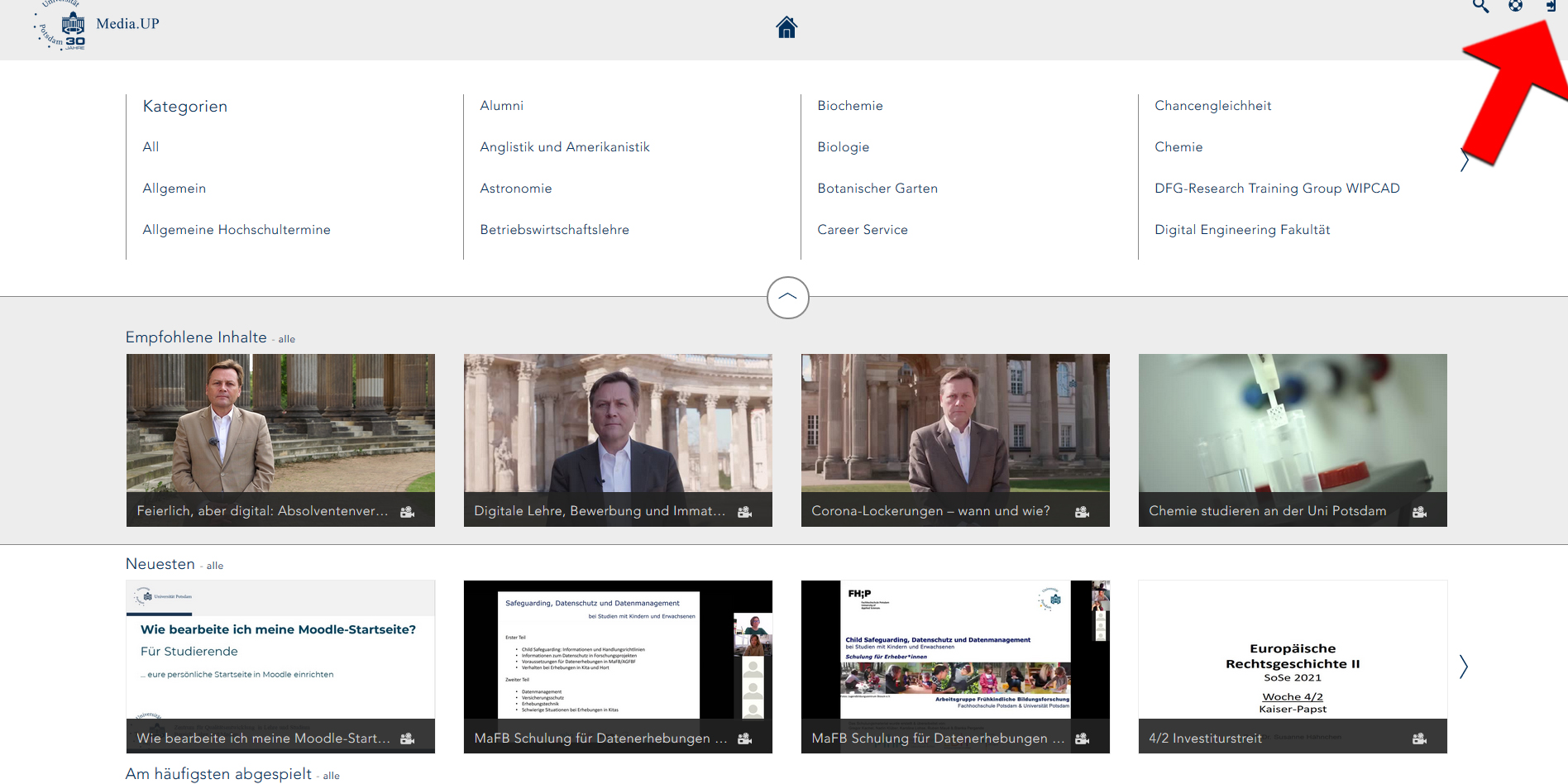This screenshot has height=784, width=1568.
Task: Select the Biochemie category
Action: click(849, 106)
